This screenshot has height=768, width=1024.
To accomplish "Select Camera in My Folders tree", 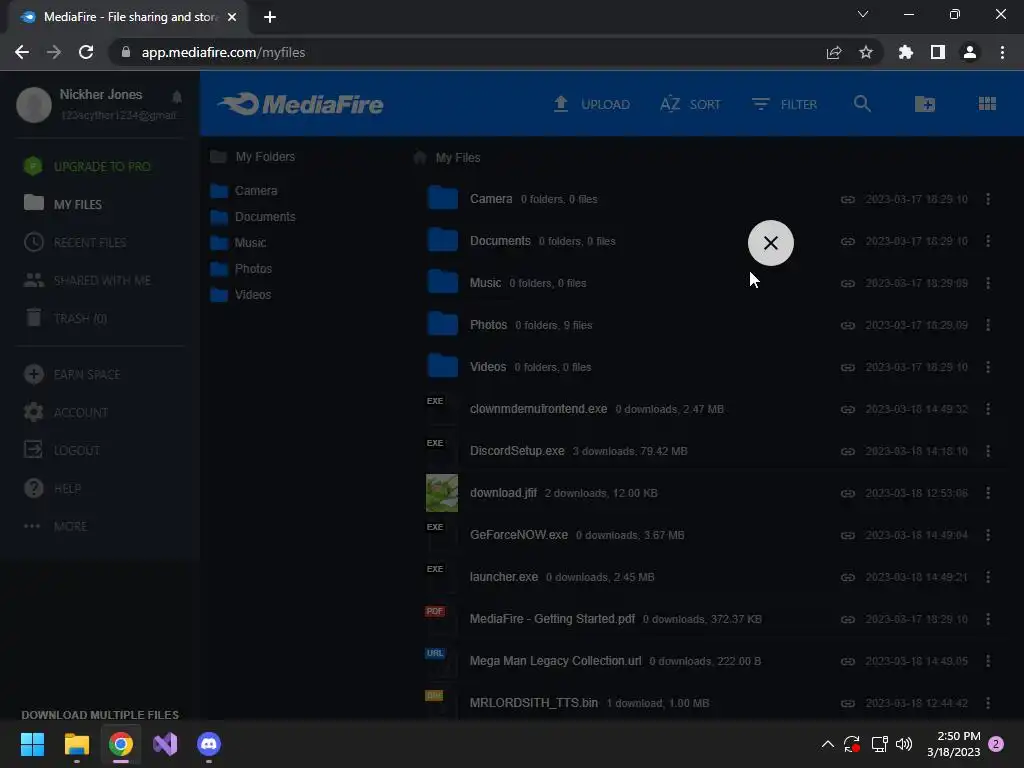I will pos(244,191).
